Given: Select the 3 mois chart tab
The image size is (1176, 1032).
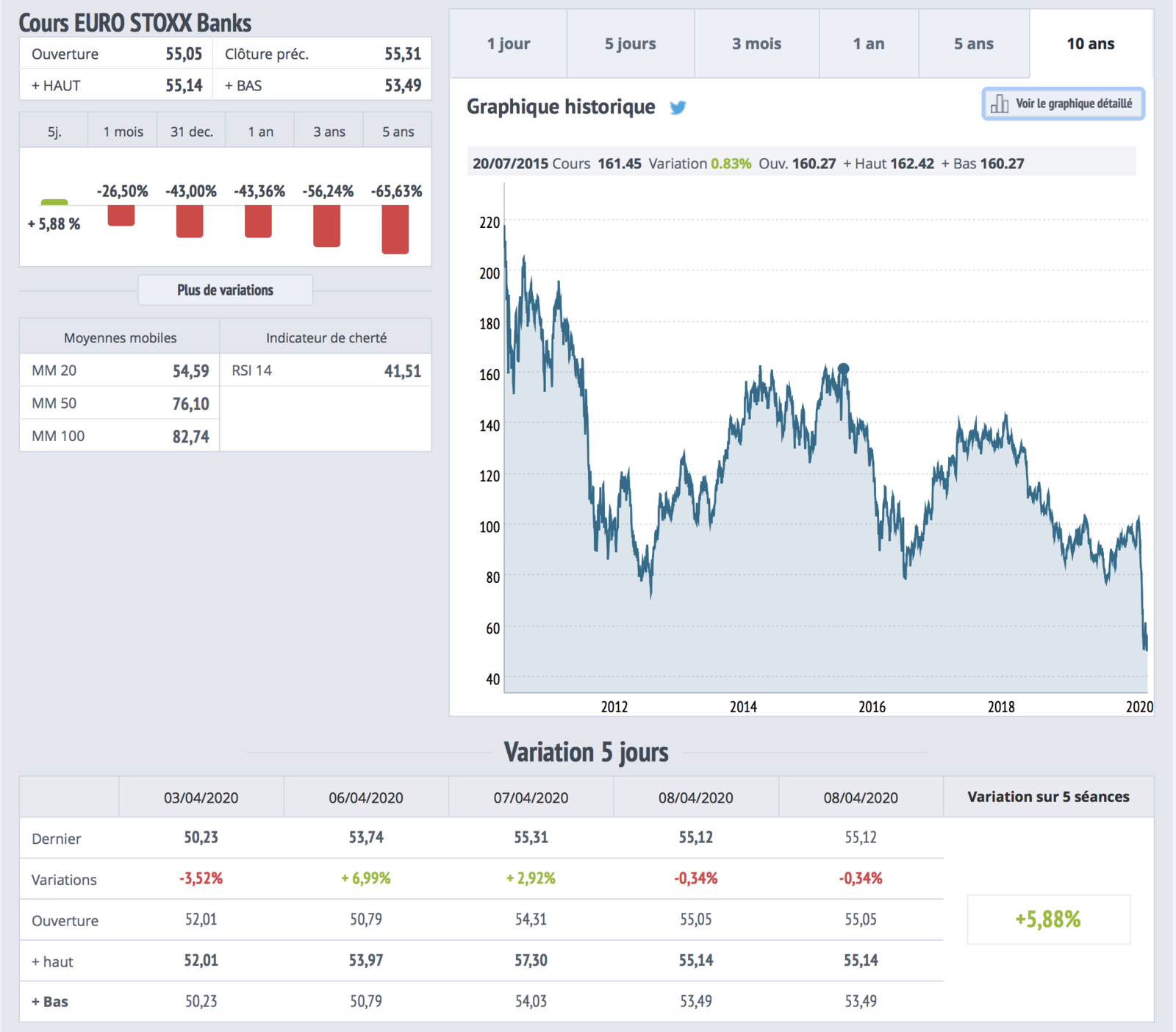Looking at the screenshot, I should click(757, 43).
